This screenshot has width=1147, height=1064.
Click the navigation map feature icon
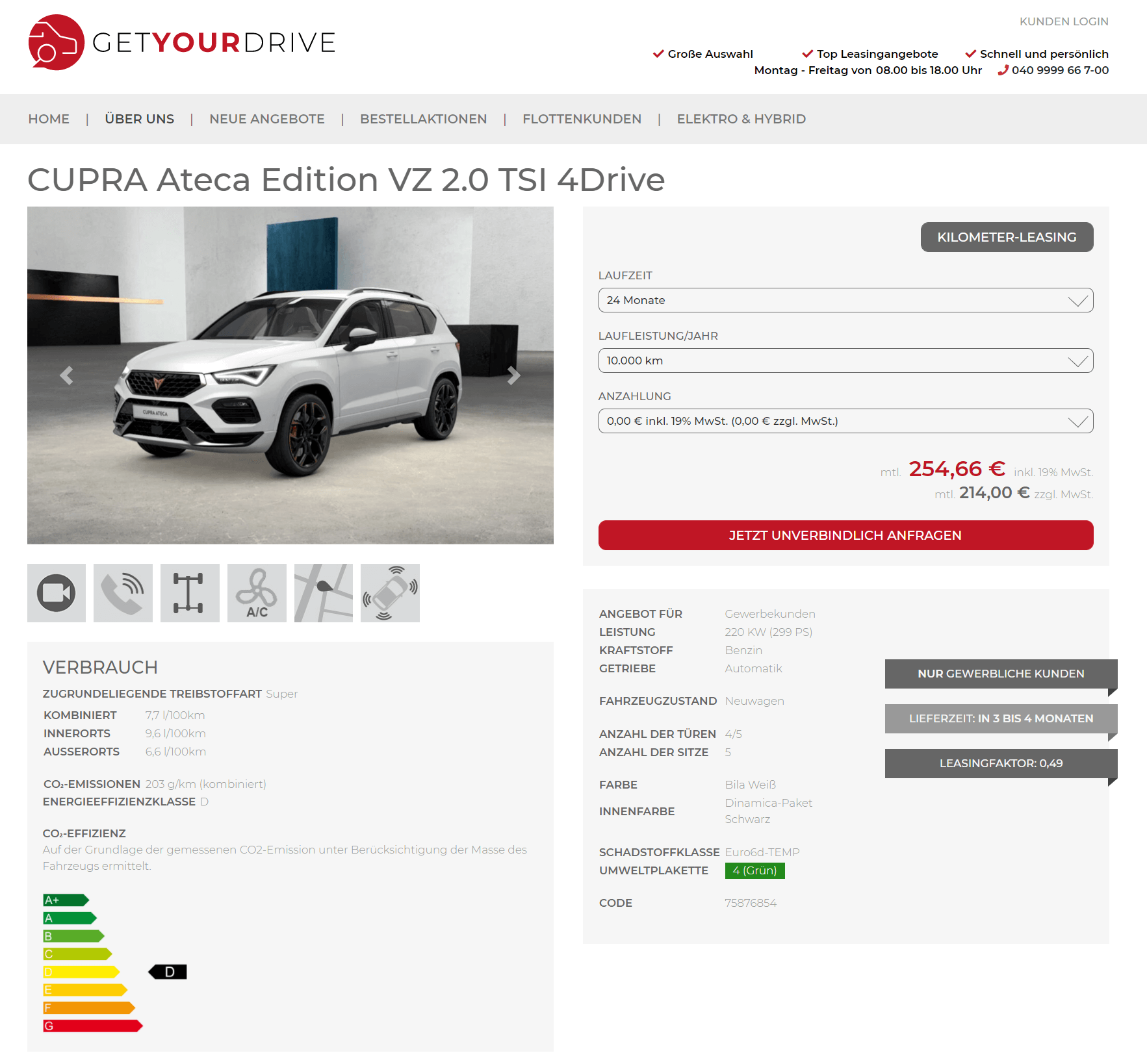pyautogui.click(x=324, y=593)
